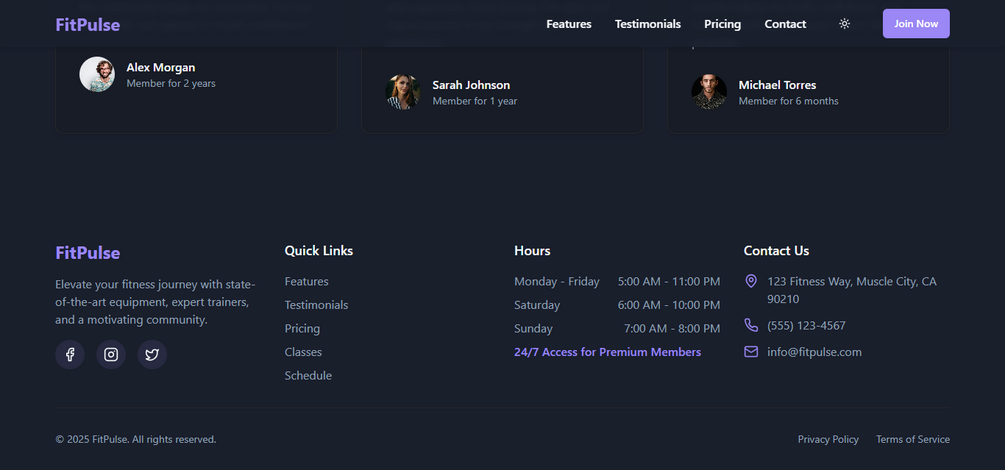Open the Facebook social icon
The height and width of the screenshot is (470, 1005).
click(x=70, y=355)
